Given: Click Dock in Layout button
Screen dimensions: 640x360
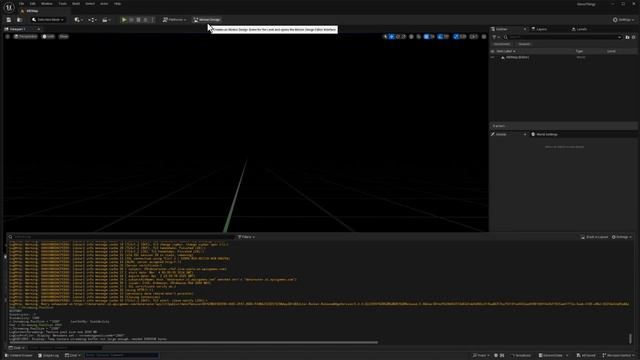Looking at the screenshot, I should coord(595,237).
